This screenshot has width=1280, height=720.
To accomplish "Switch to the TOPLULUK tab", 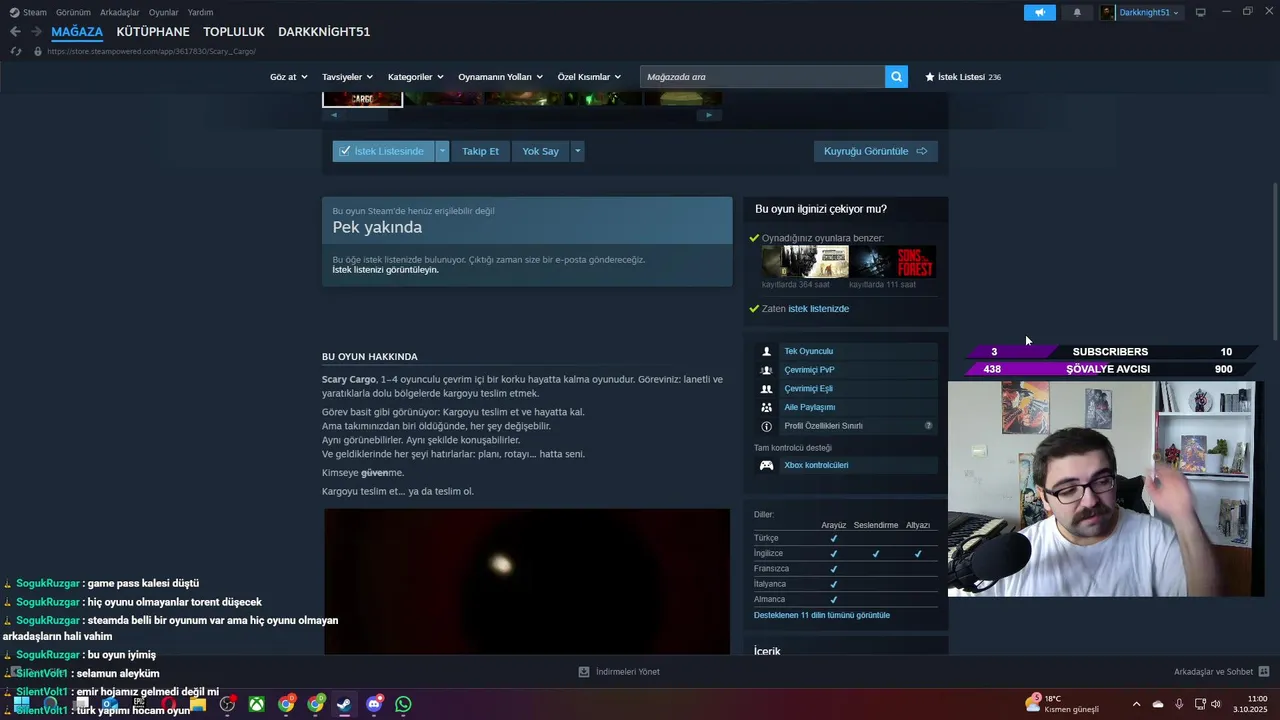I will [x=234, y=32].
